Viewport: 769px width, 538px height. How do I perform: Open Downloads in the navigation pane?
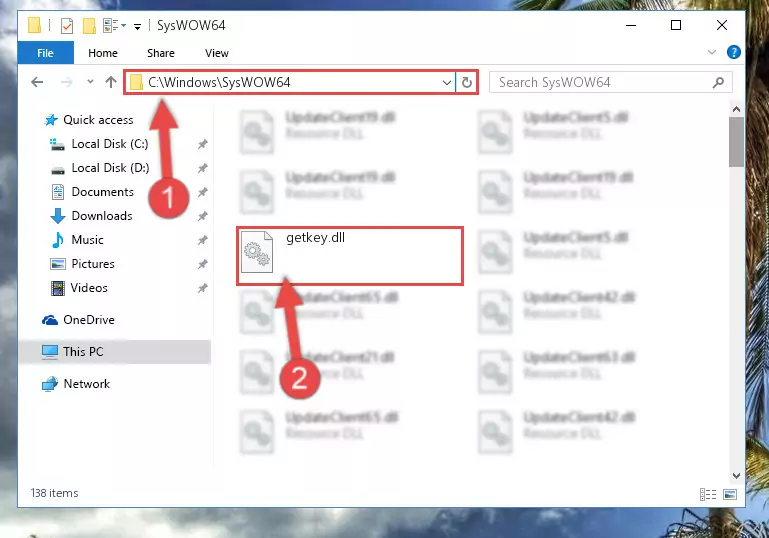point(102,216)
